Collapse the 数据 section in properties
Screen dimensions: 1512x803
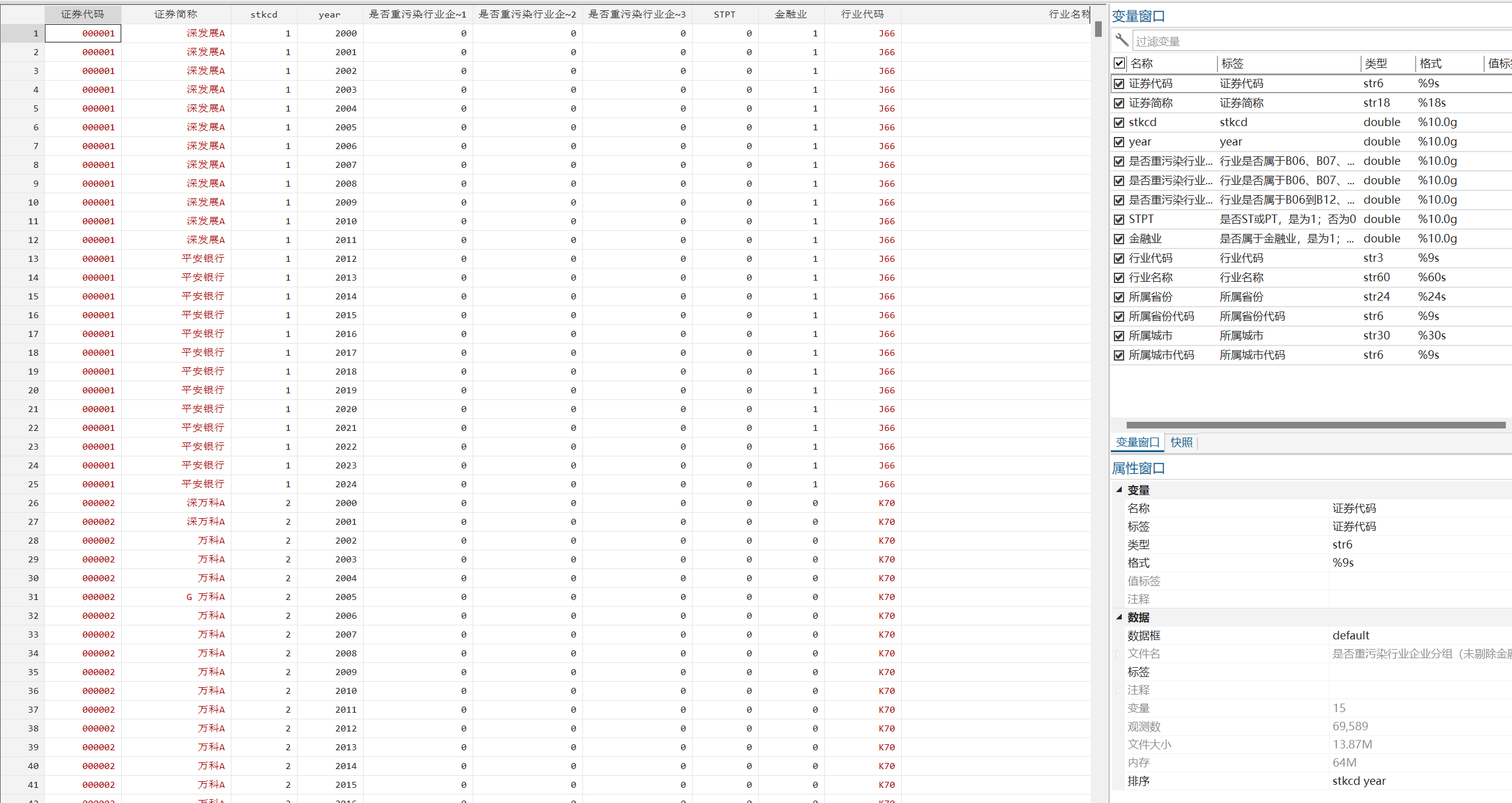pos(1119,617)
